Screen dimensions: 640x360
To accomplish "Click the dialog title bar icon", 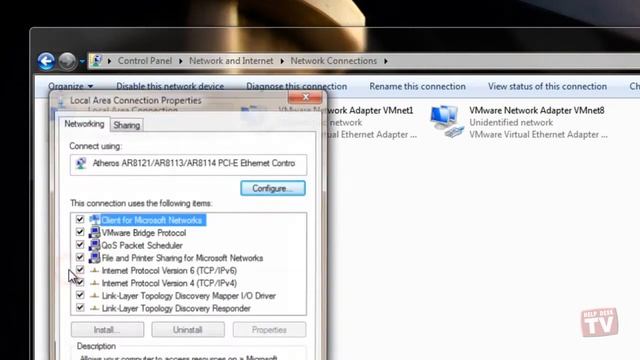I will coord(62,101).
